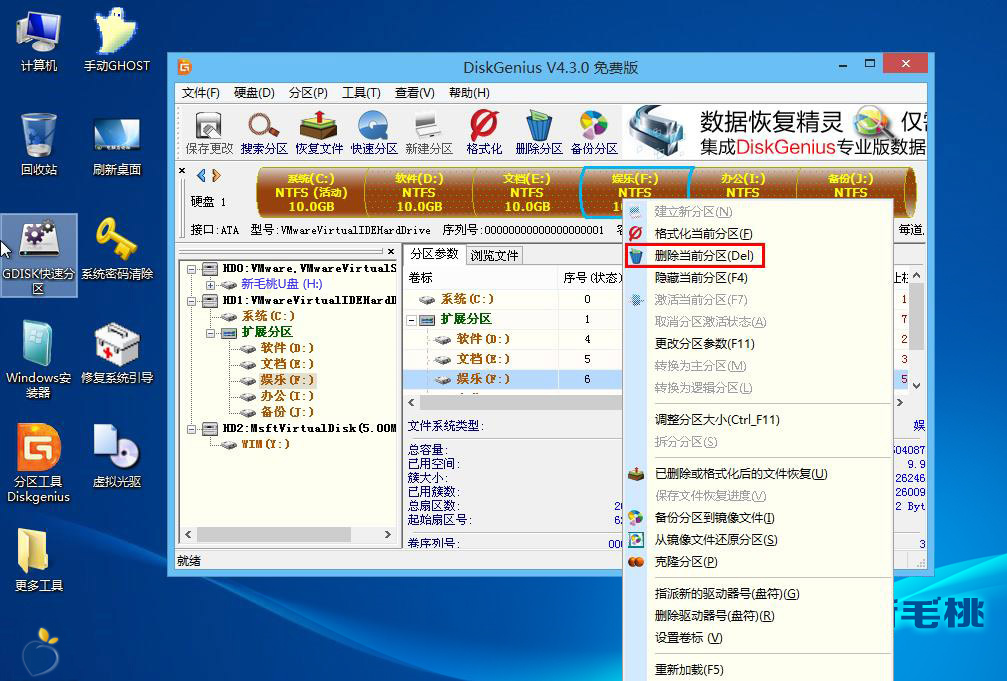Open the 计算机 desktop icon
This screenshot has width=1007, height=681.
[x=39, y=40]
